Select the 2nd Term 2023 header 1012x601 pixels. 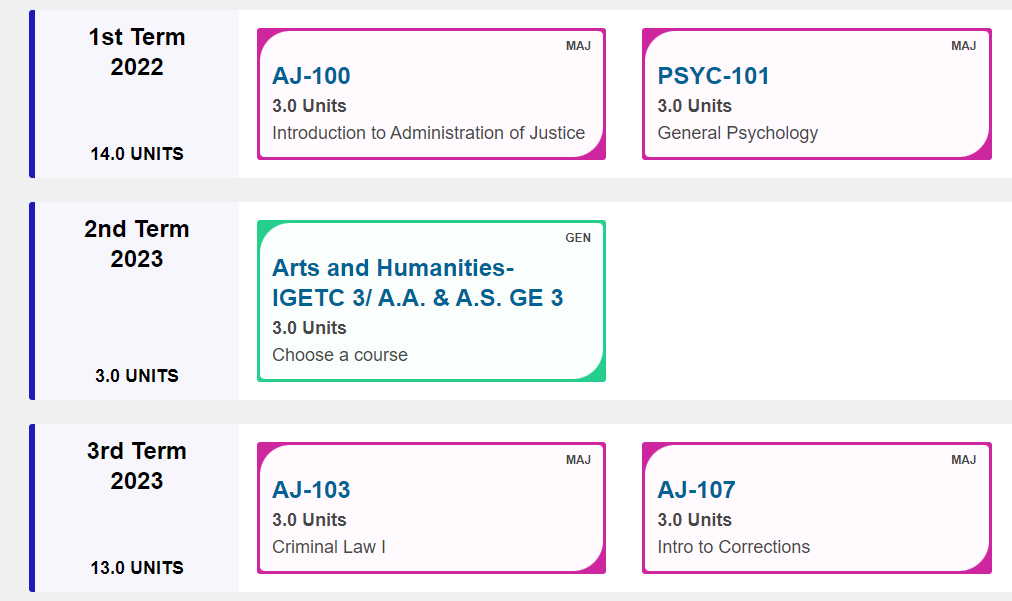pos(137,243)
